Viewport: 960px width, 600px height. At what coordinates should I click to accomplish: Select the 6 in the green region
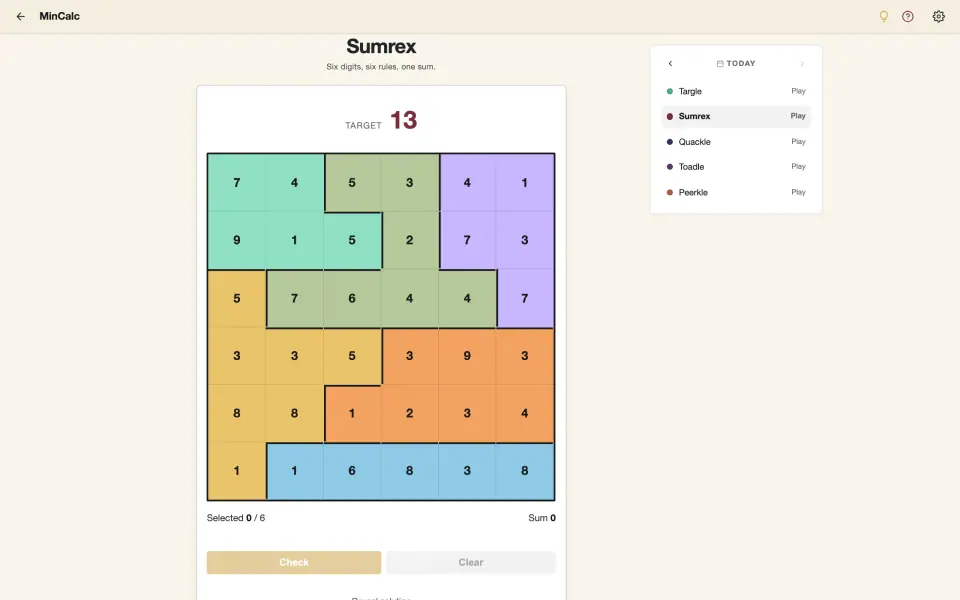tap(352, 299)
